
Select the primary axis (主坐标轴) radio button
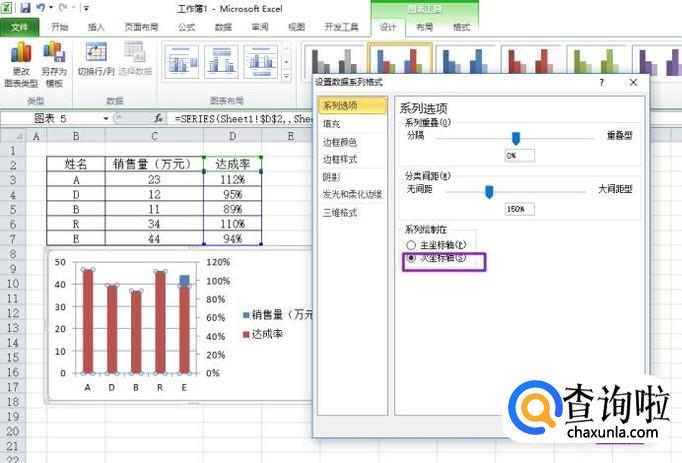pyautogui.click(x=410, y=244)
